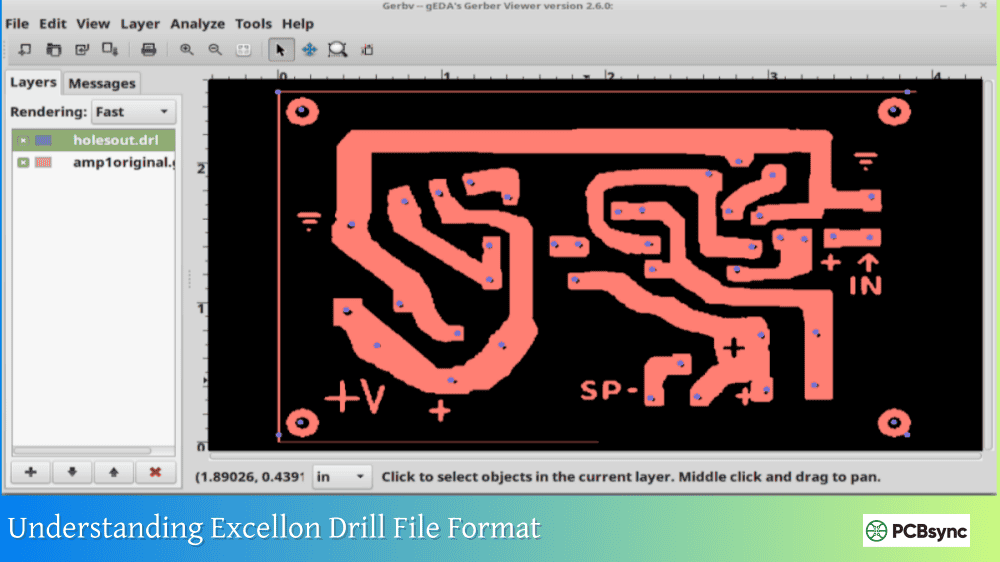This screenshot has width=1000, height=562.
Task: Click the +V label on the PCB canvas
Action: [x=355, y=397]
